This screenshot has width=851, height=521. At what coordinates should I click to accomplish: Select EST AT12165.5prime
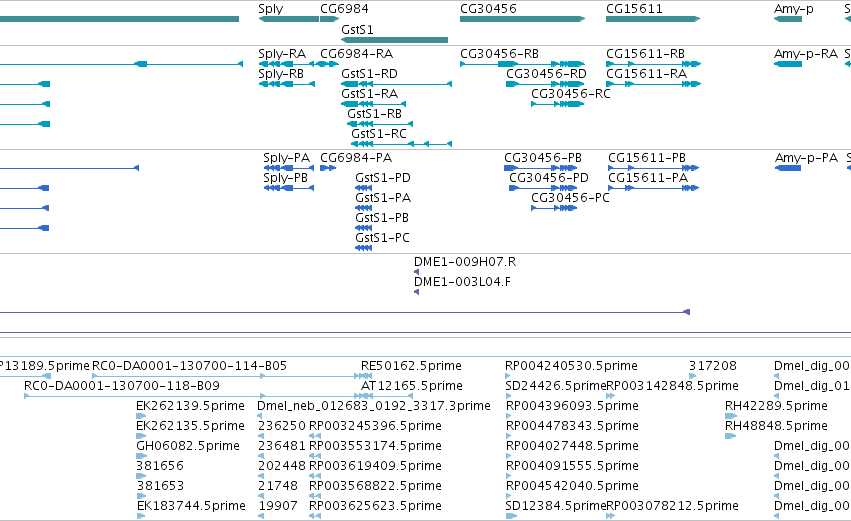(412, 386)
